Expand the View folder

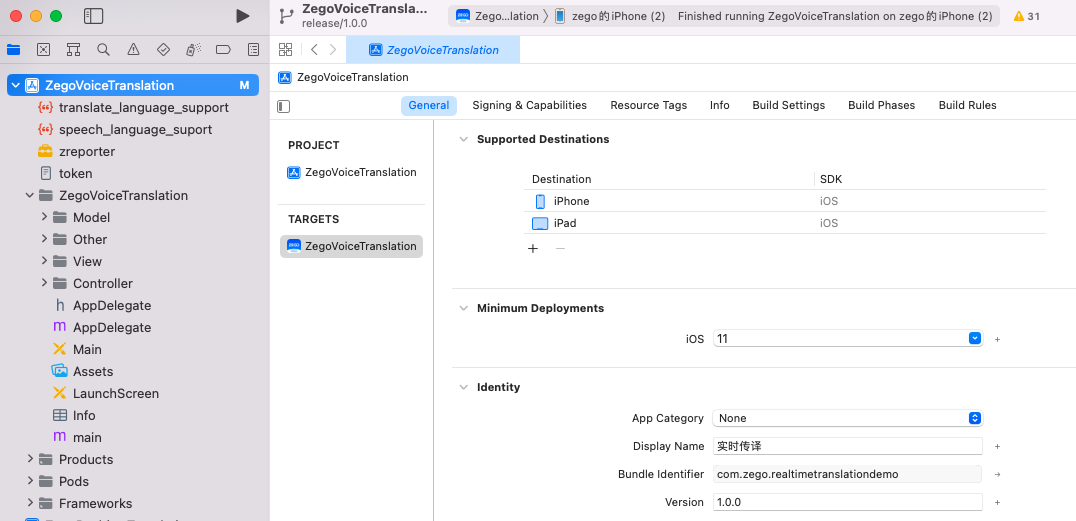coord(44,262)
